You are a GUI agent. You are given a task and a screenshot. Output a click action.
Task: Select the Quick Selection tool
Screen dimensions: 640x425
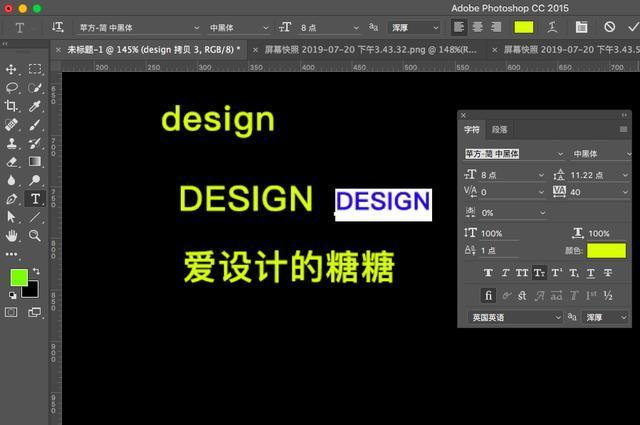[35, 88]
